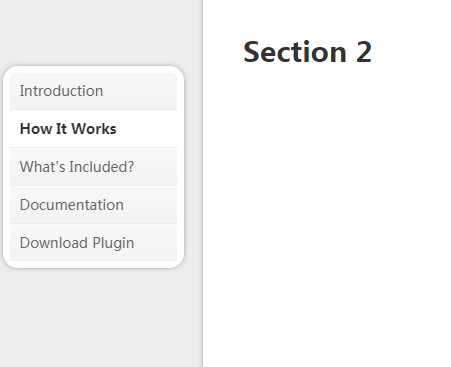
Task: Select the How It Works menu entry
Action: tap(93, 129)
